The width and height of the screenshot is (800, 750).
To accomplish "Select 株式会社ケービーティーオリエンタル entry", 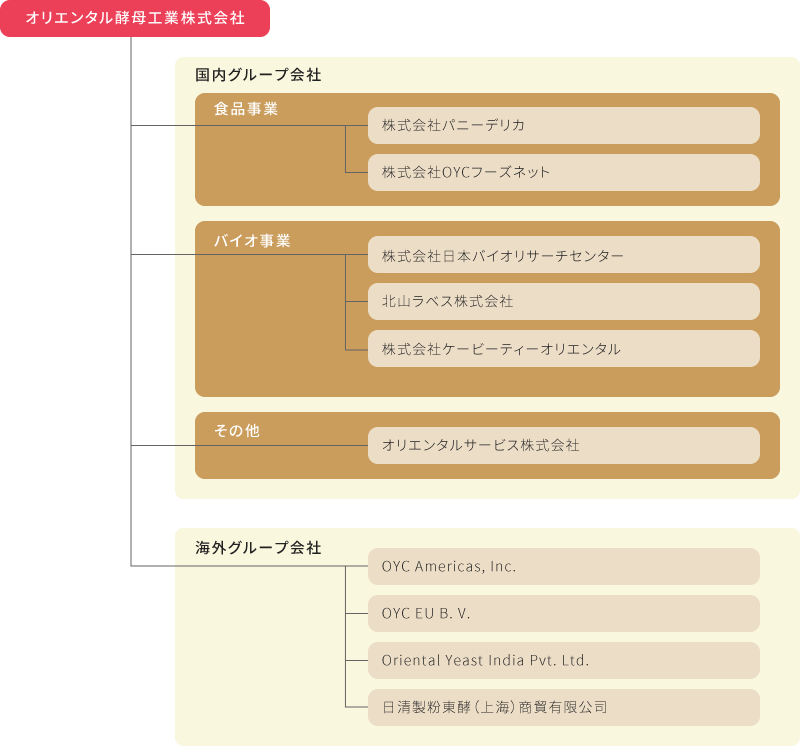I will [563, 348].
